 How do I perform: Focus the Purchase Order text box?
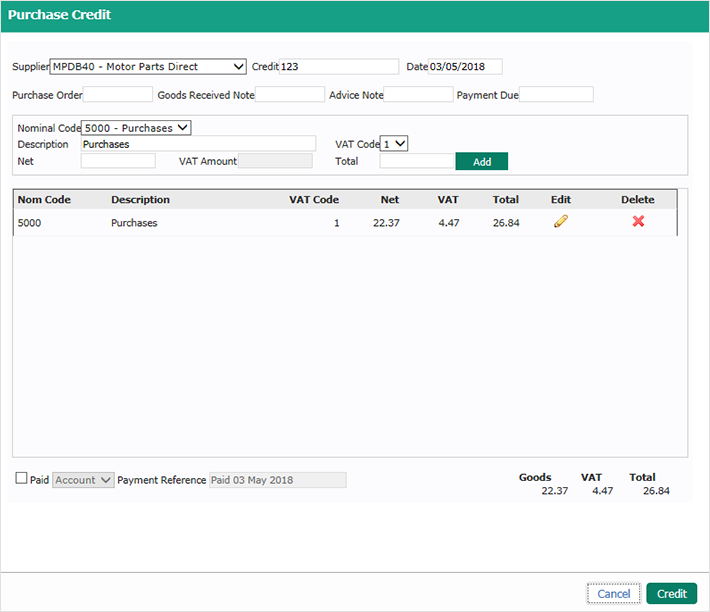pyautogui.click(x=118, y=95)
